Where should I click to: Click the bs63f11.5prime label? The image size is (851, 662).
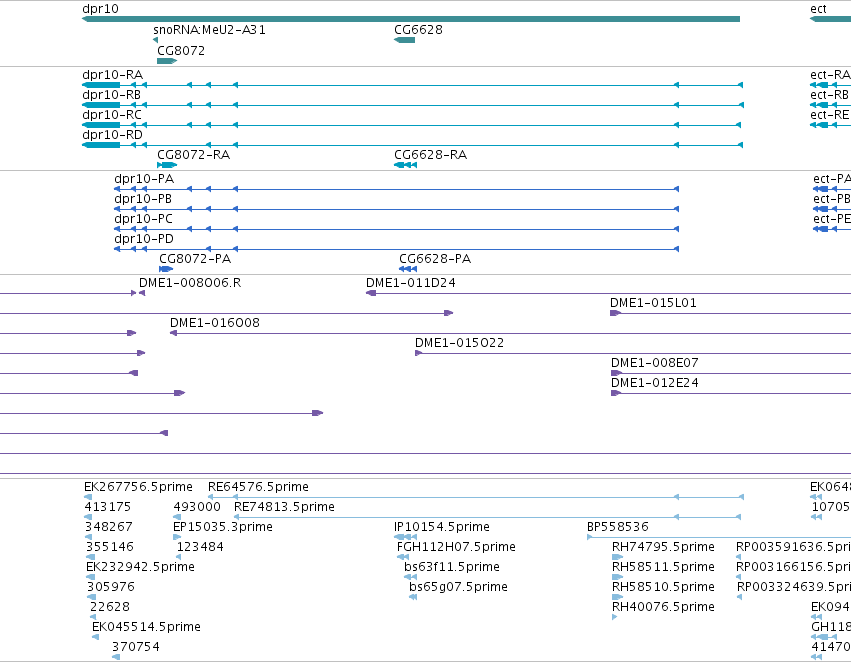pyautogui.click(x=452, y=567)
